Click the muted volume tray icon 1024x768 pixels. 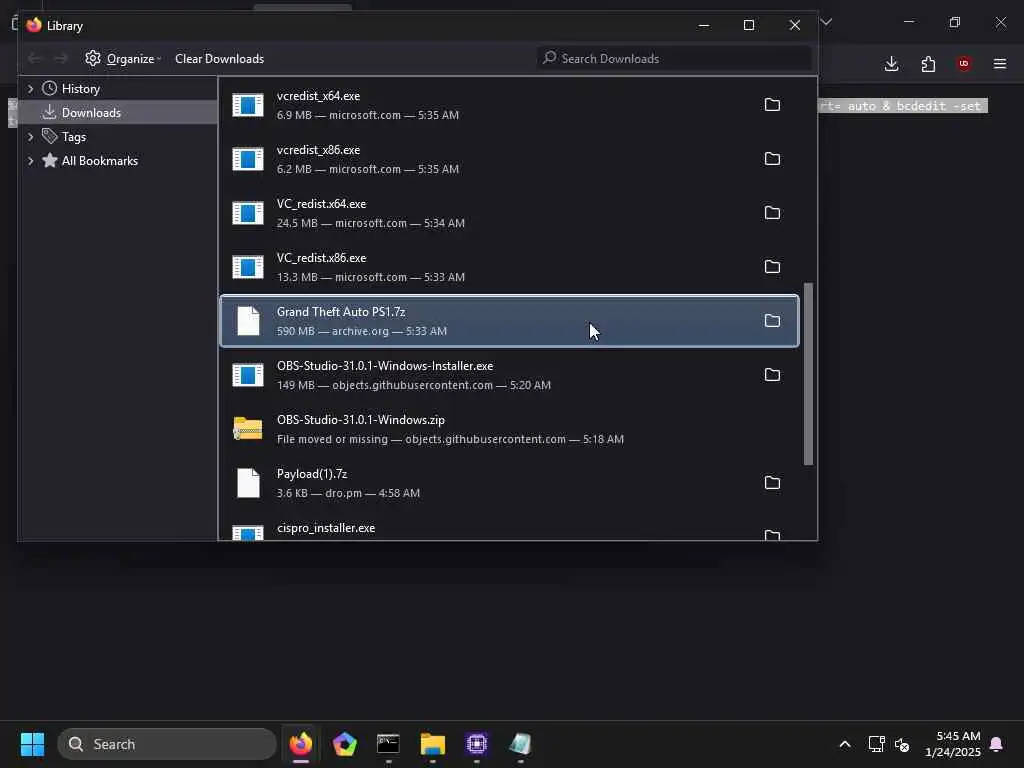pyautogui.click(x=902, y=744)
